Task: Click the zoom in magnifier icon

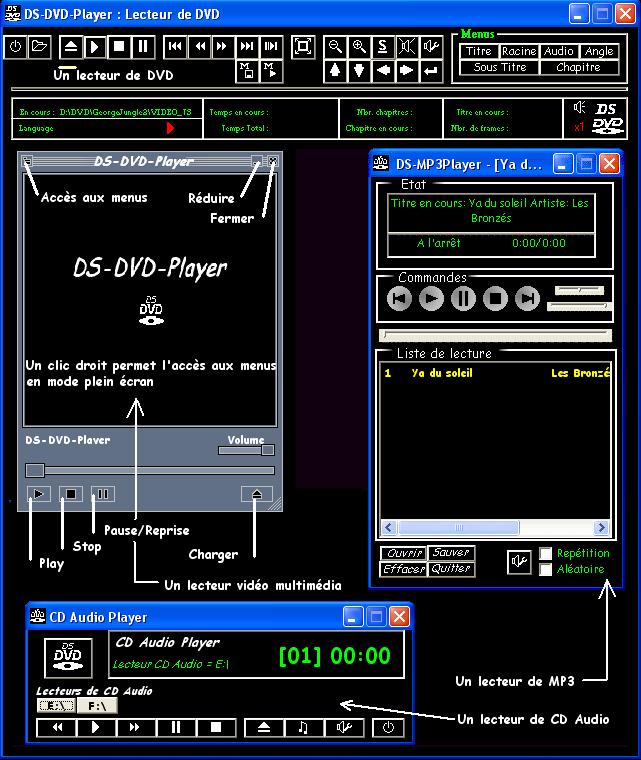Action: click(x=359, y=46)
